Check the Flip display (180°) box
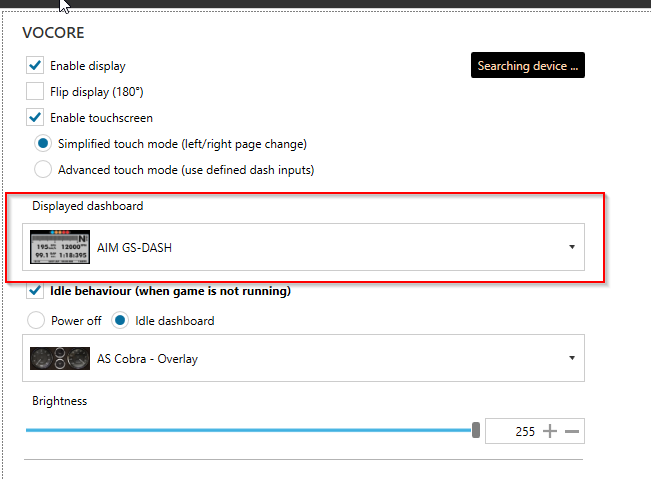The image size is (651, 480). click(x=35, y=91)
